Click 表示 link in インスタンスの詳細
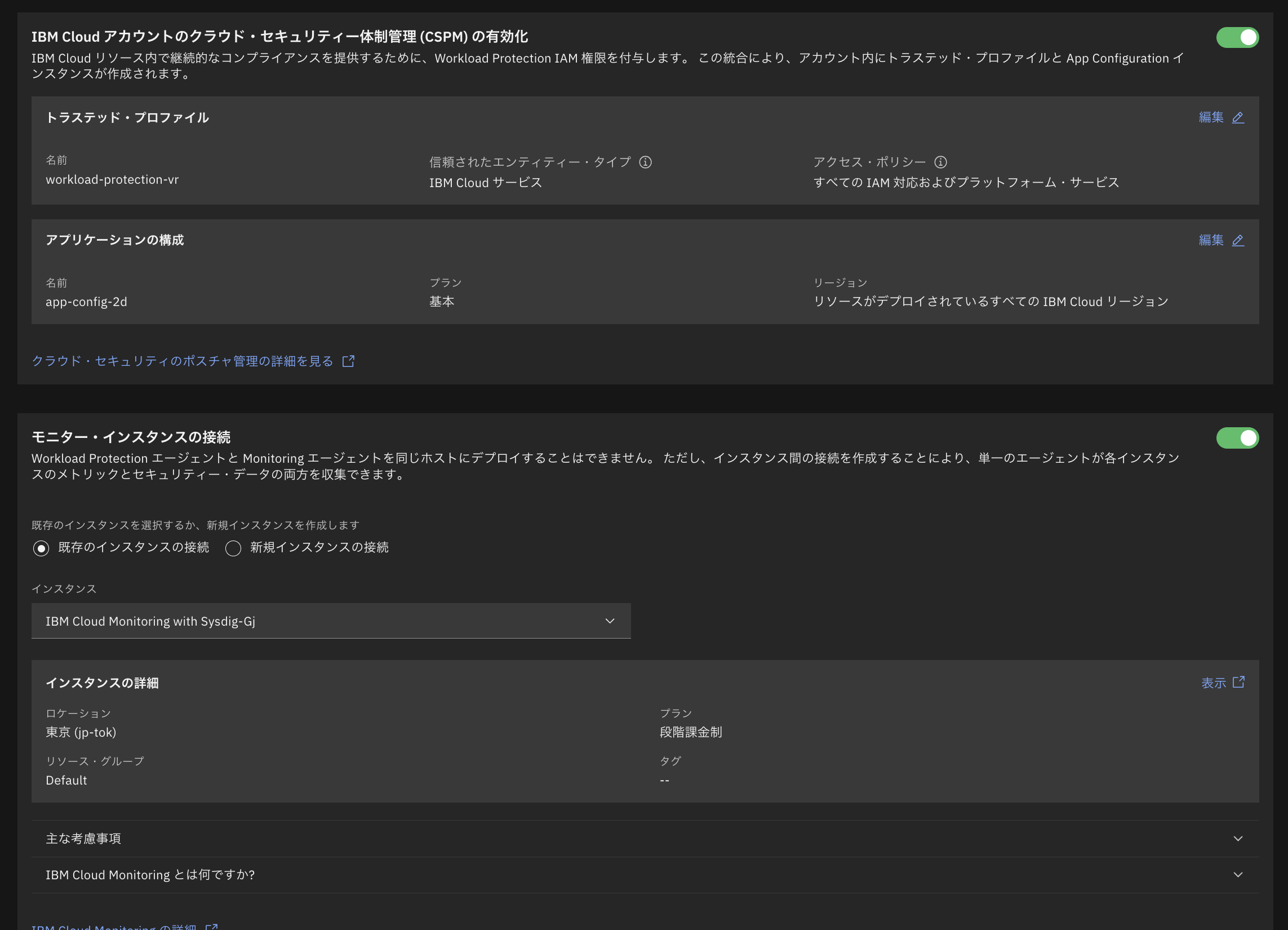This screenshot has height=930, width=1288. coord(1213,683)
